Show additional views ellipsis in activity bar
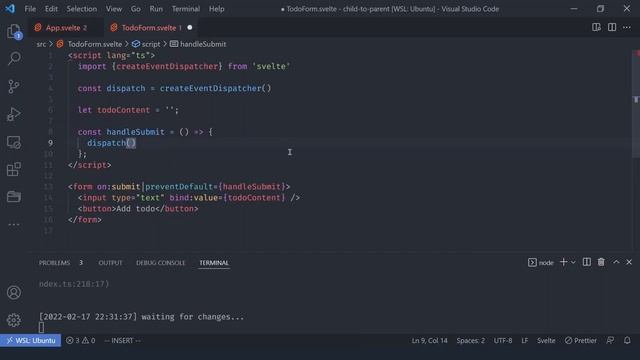Screen dimensions: 640x360 14,224
